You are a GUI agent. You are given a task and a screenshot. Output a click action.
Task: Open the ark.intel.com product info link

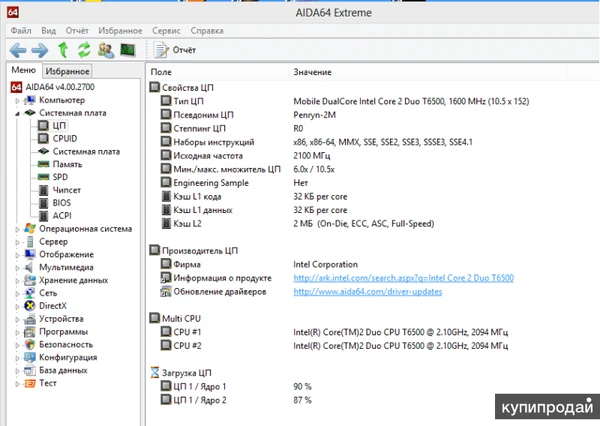tap(403, 277)
